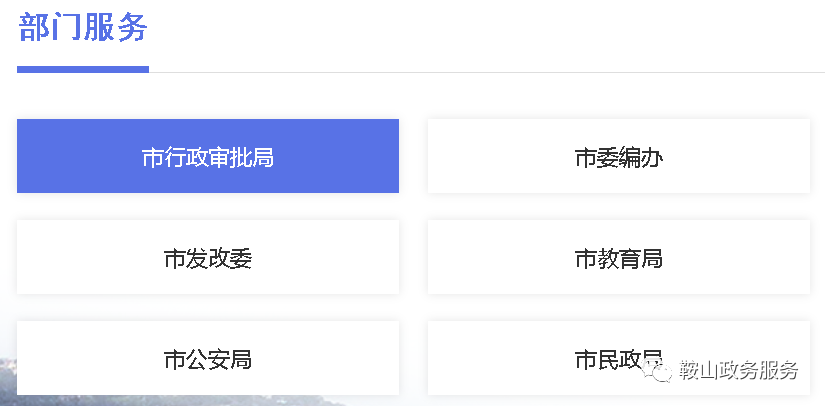Screen dimensions: 825x406
Task: Pick the Public Security Bureau card 市公安局
Action: 208,359
